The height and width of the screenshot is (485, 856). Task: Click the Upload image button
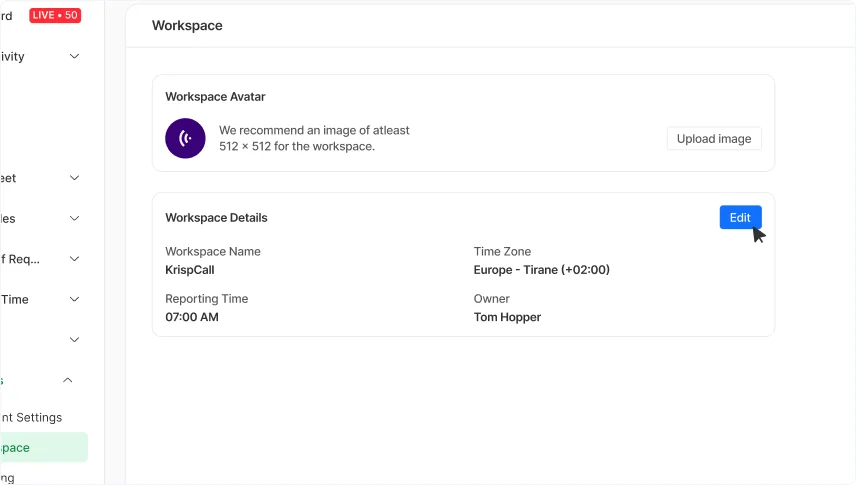[714, 139]
